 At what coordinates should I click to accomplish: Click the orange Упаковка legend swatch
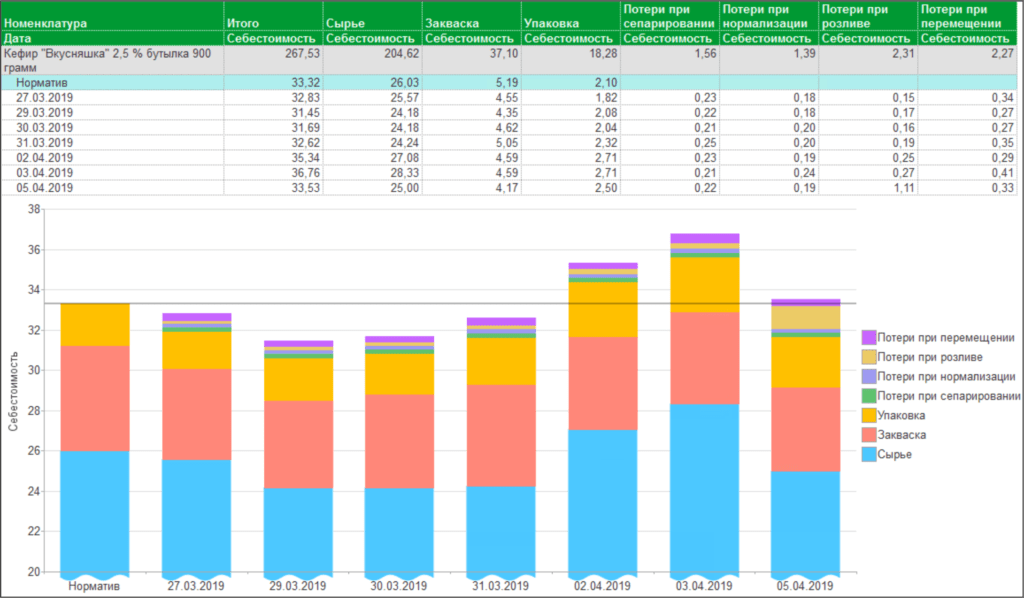[x=869, y=415]
